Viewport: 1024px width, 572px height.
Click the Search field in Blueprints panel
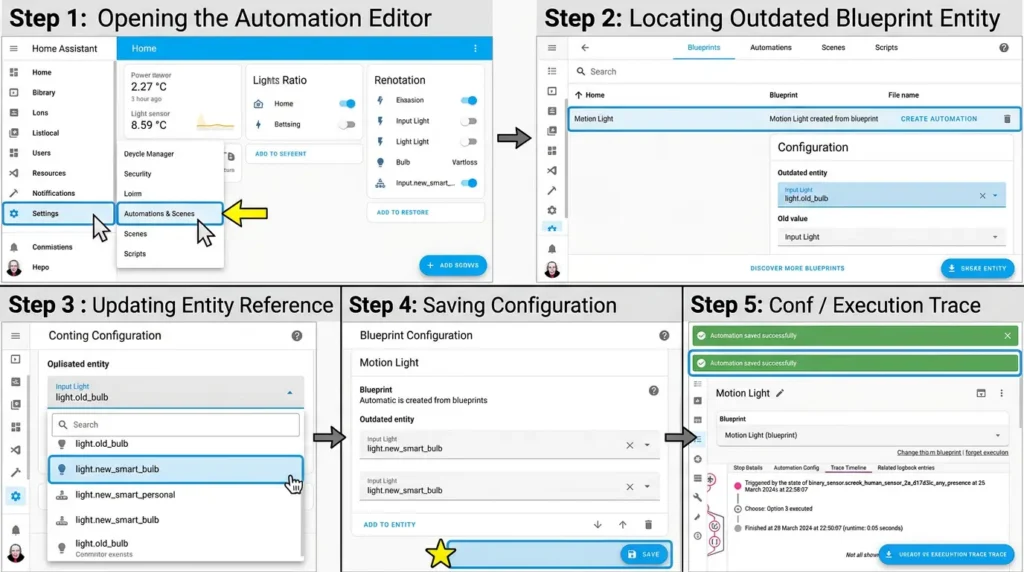coord(793,72)
